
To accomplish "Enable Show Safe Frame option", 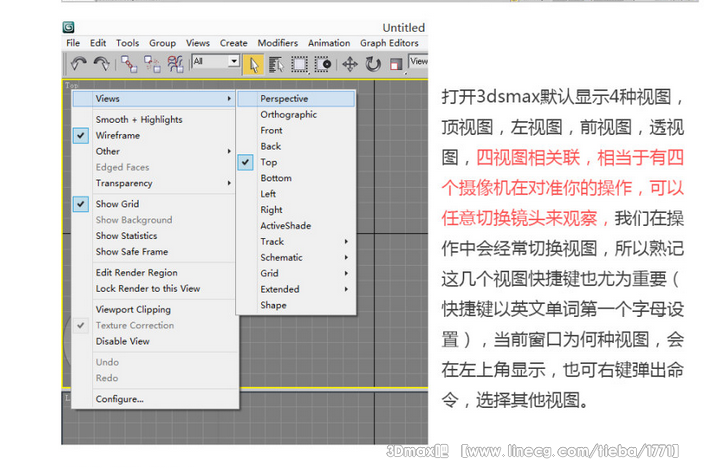I will 132,252.
